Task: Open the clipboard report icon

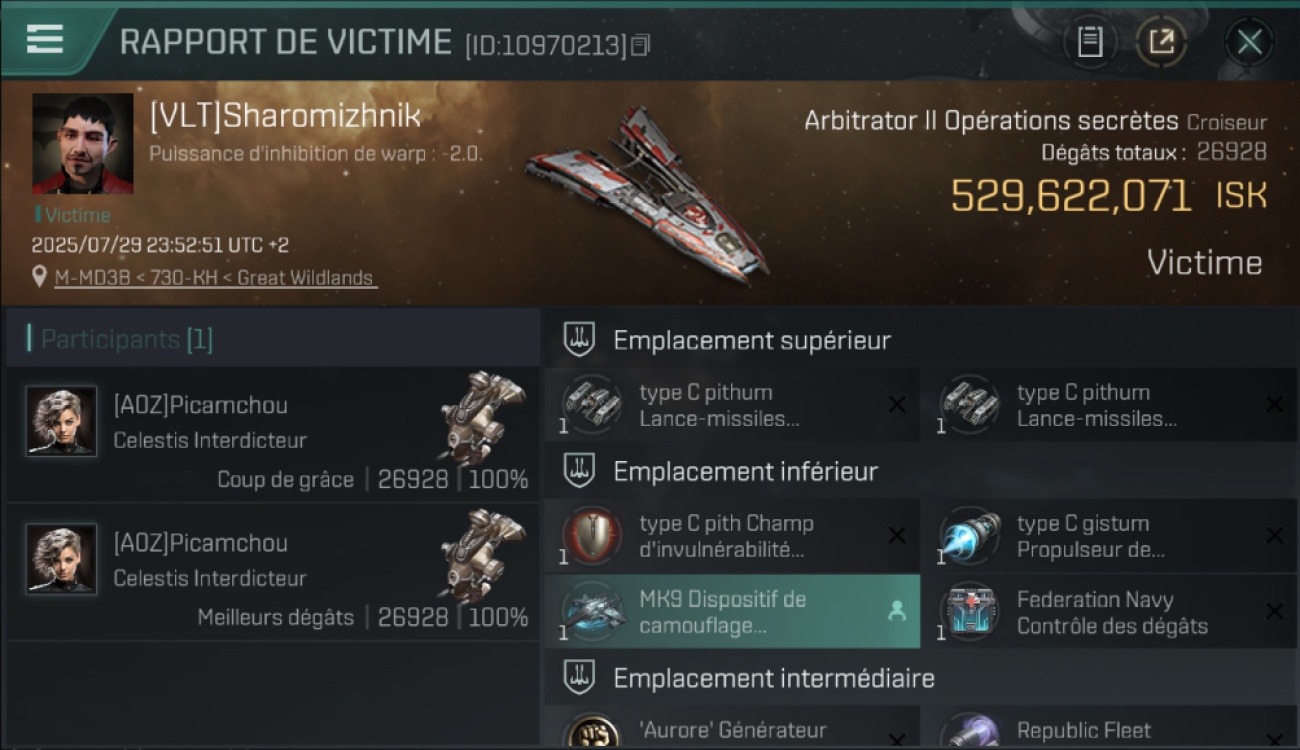Action: pos(1090,42)
